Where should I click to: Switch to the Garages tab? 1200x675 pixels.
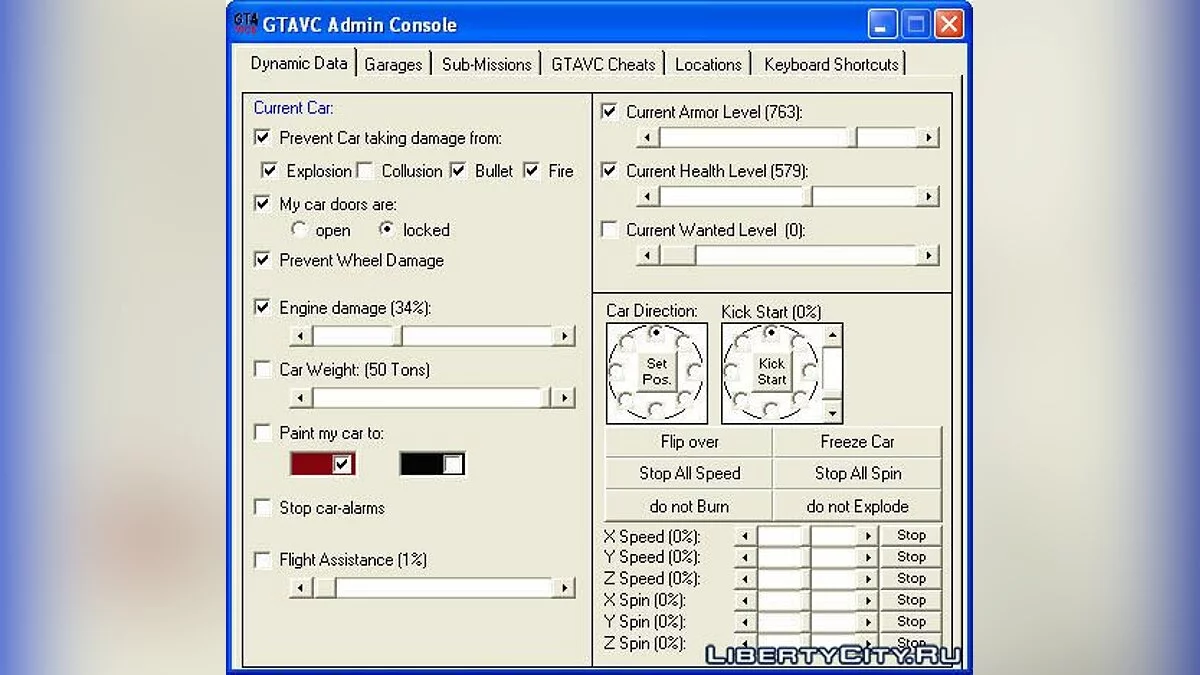394,63
